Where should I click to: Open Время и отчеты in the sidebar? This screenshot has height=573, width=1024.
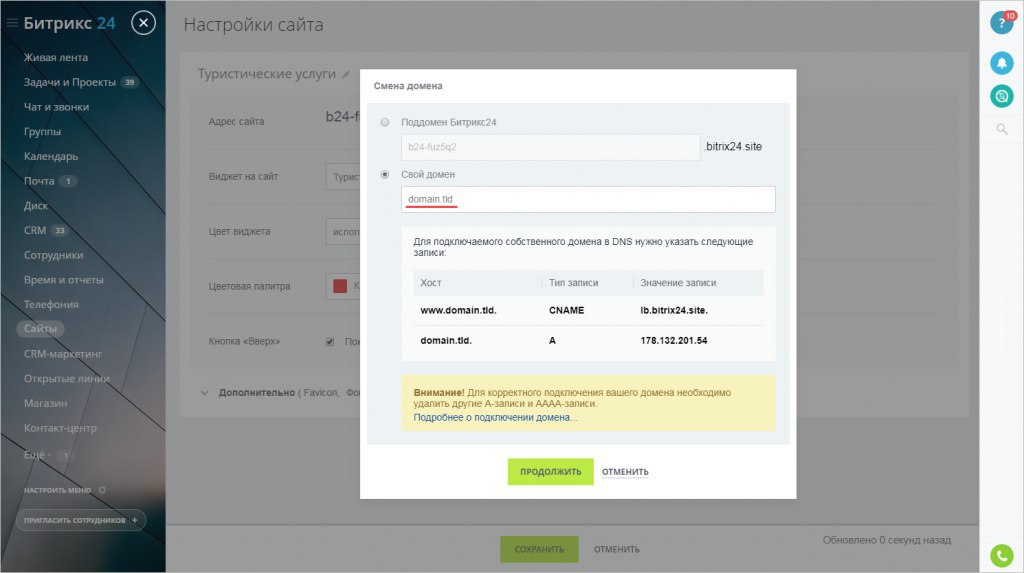(x=64, y=280)
